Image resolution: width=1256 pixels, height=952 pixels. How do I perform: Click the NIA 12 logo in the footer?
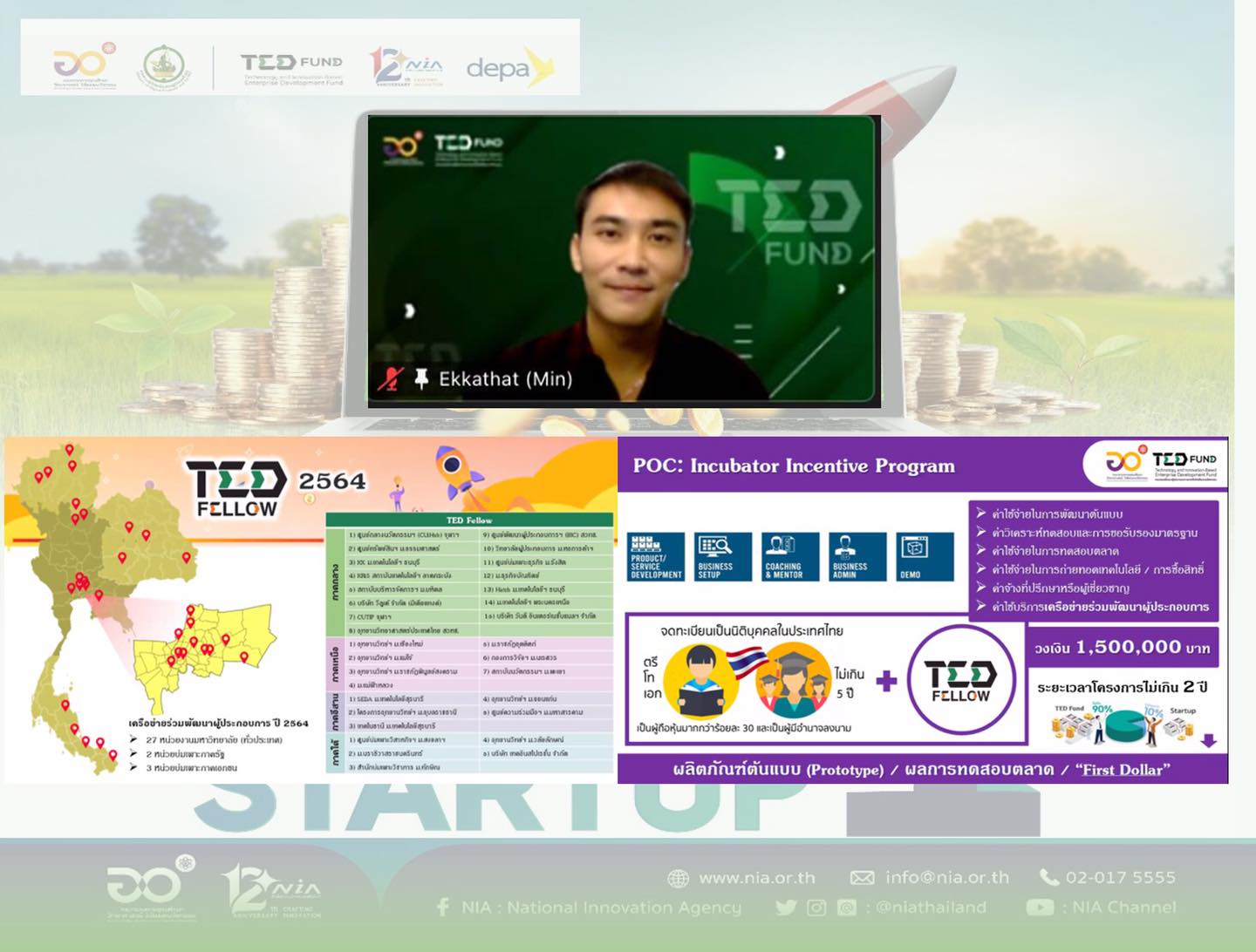(272, 890)
